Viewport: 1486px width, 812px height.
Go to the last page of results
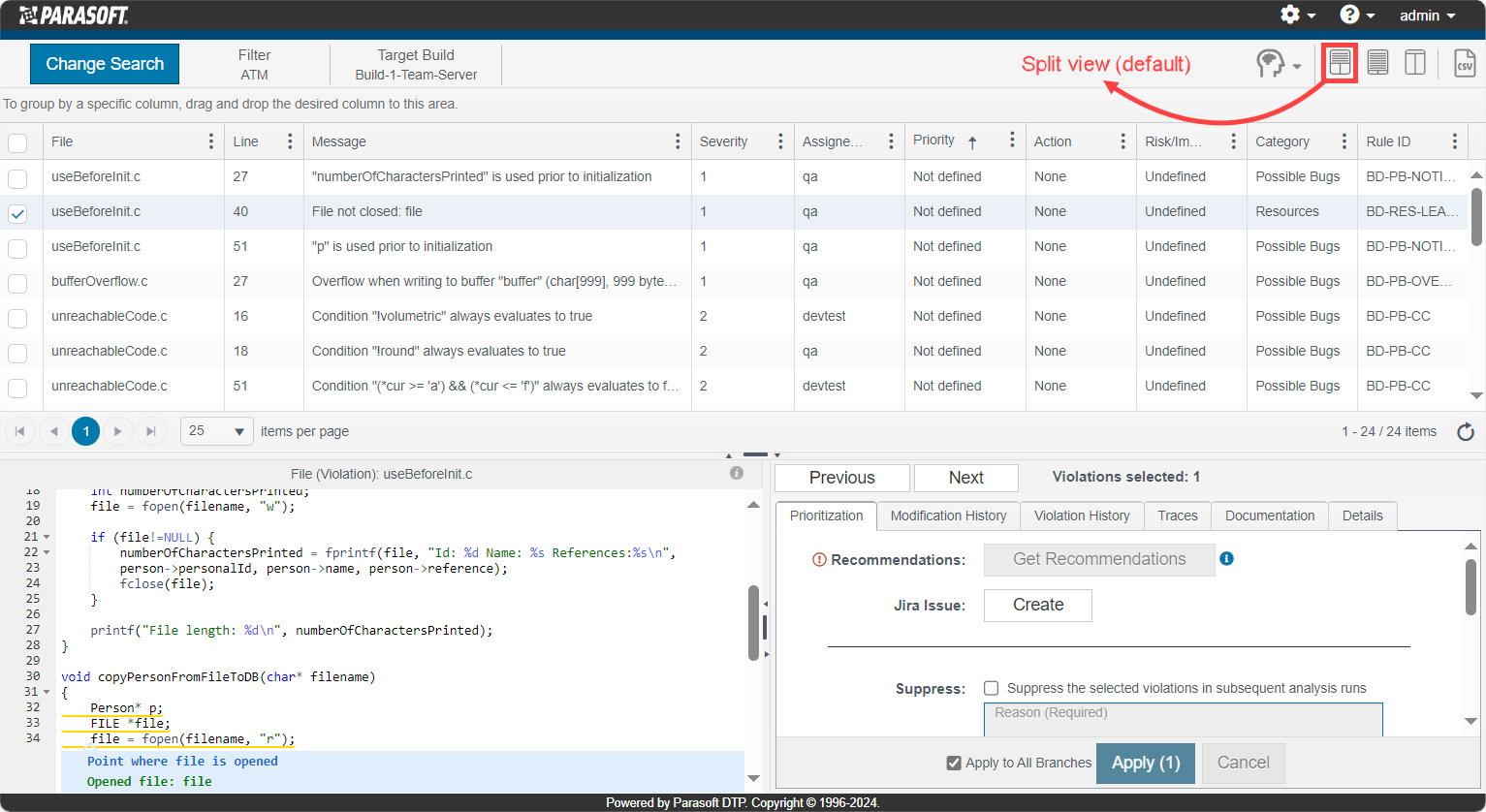[x=150, y=431]
